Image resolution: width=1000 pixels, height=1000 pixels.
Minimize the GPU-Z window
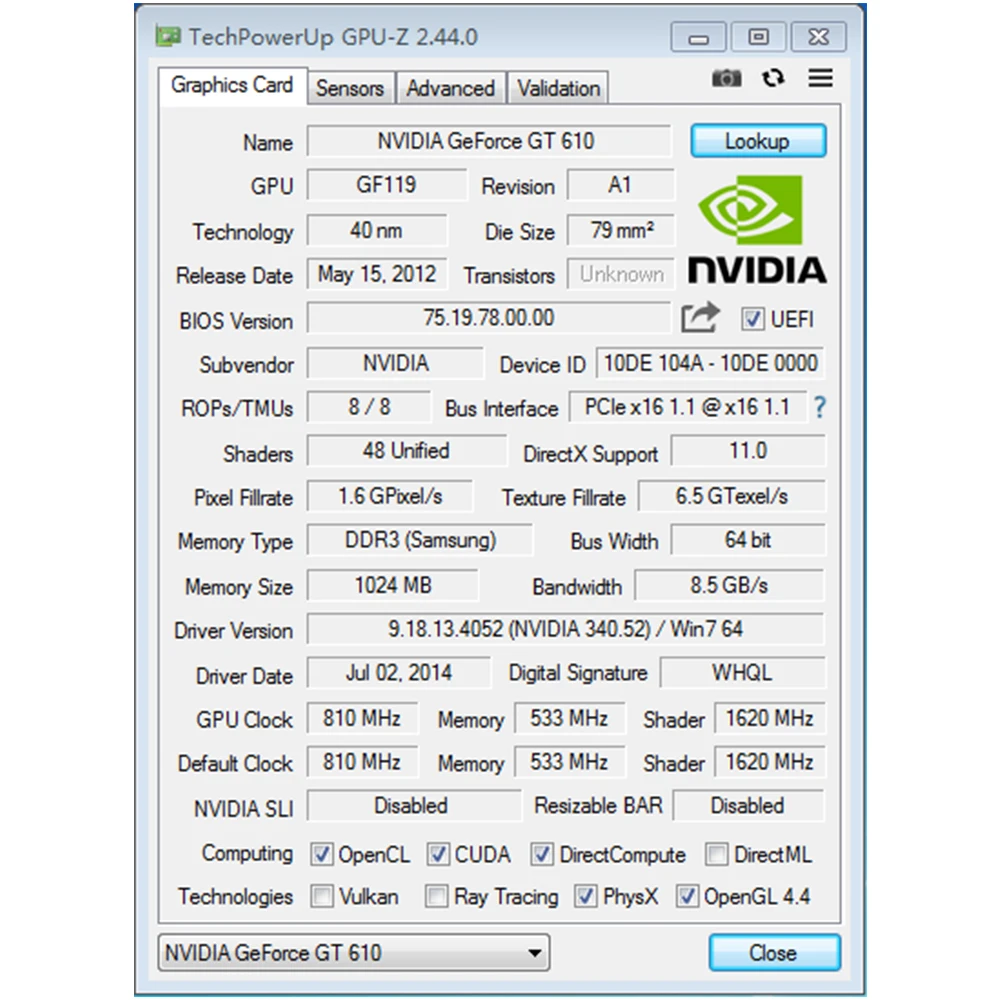698,37
